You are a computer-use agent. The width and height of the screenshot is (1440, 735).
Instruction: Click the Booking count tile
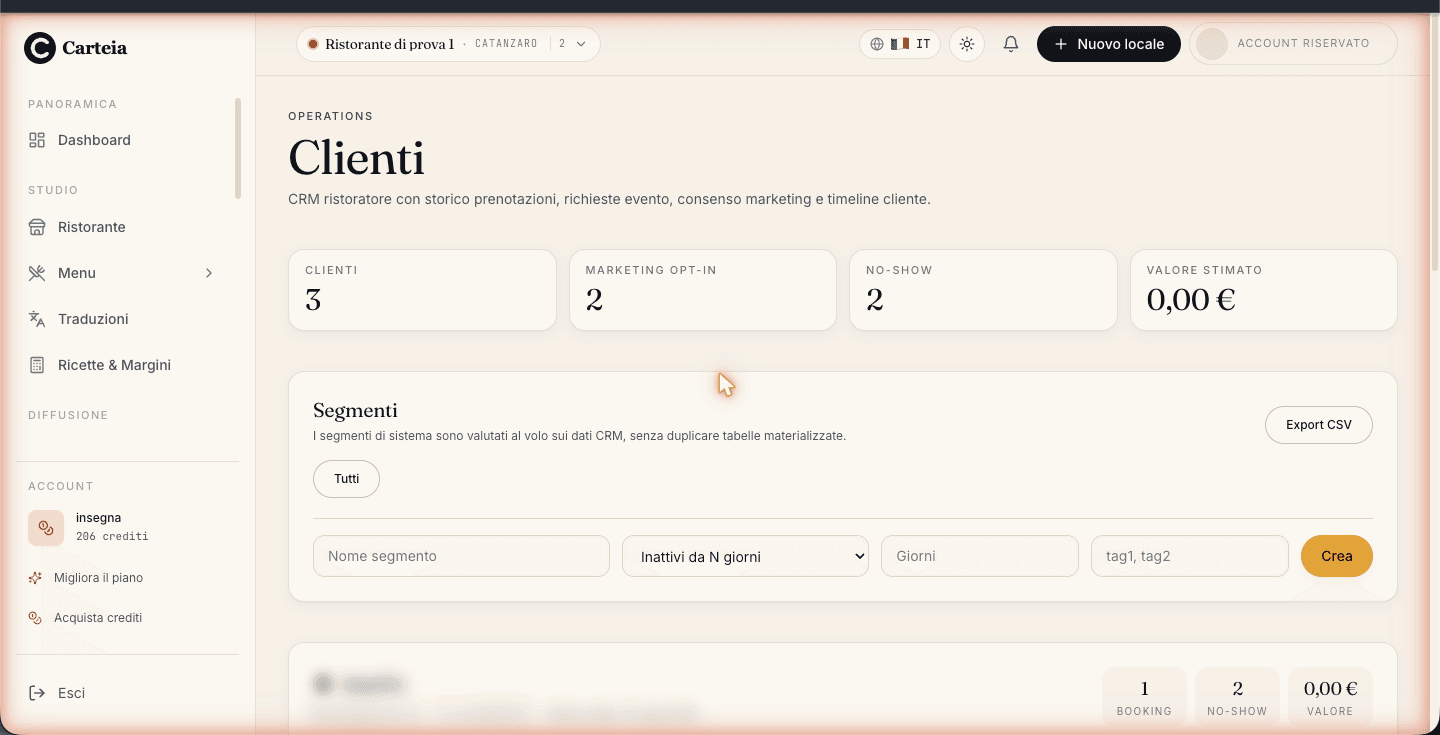click(1144, 697)
